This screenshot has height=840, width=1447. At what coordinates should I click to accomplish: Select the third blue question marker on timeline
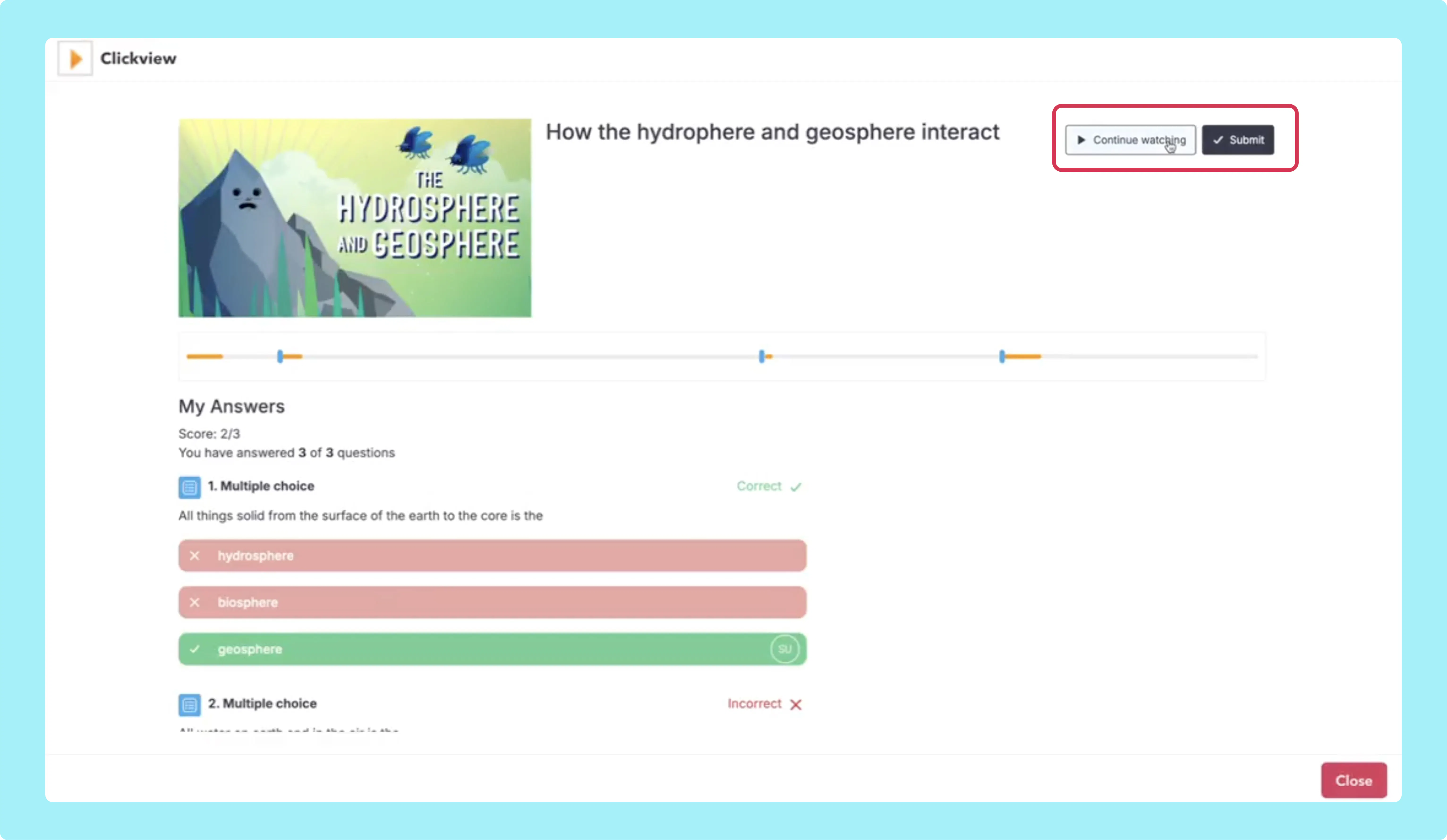(1002, 356)
